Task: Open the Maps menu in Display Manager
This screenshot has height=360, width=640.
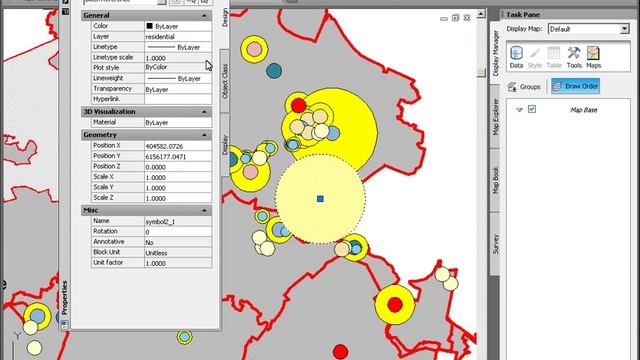Action: (x=593, y=57)
